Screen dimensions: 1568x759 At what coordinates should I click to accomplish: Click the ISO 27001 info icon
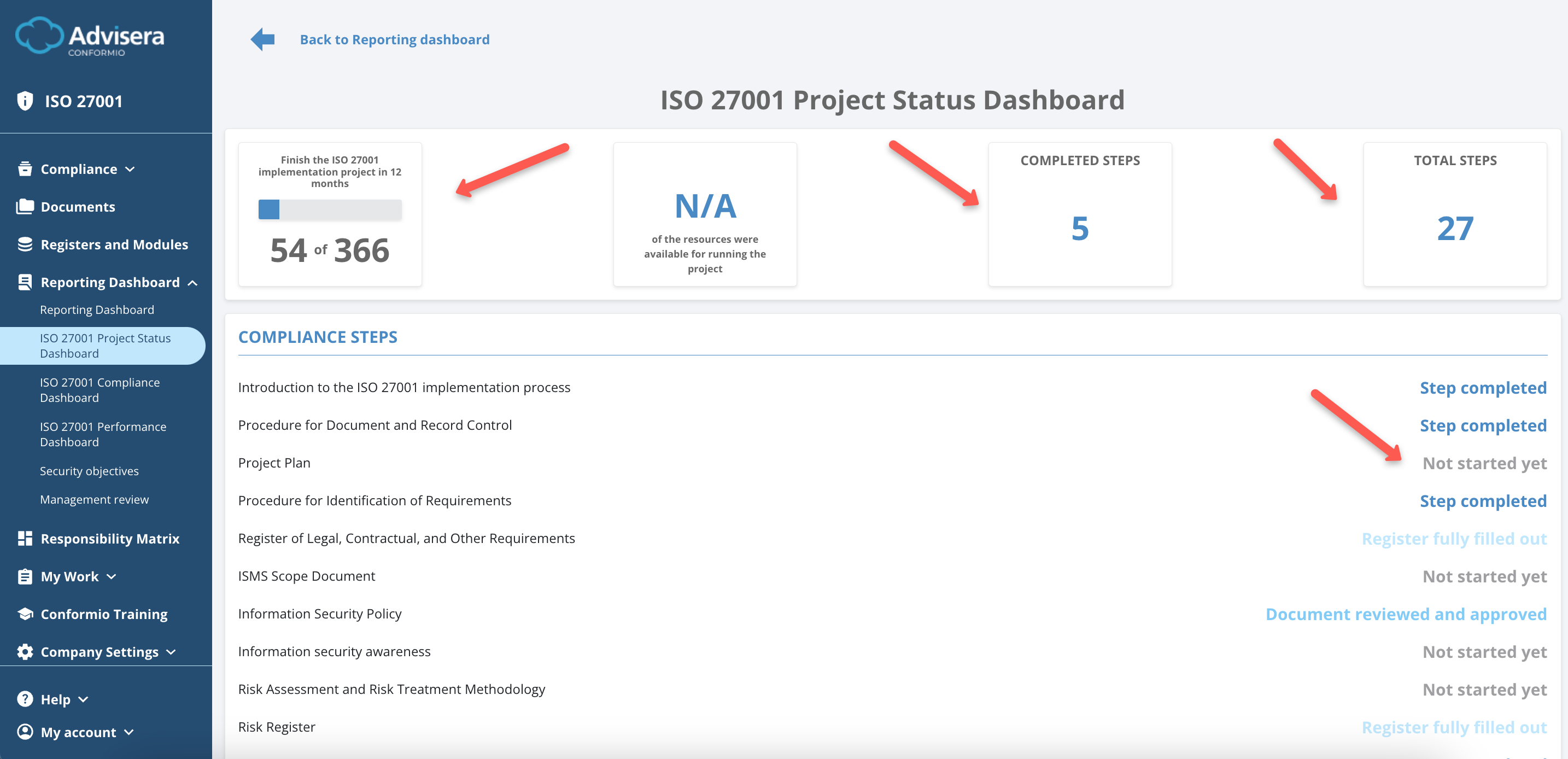25,101
